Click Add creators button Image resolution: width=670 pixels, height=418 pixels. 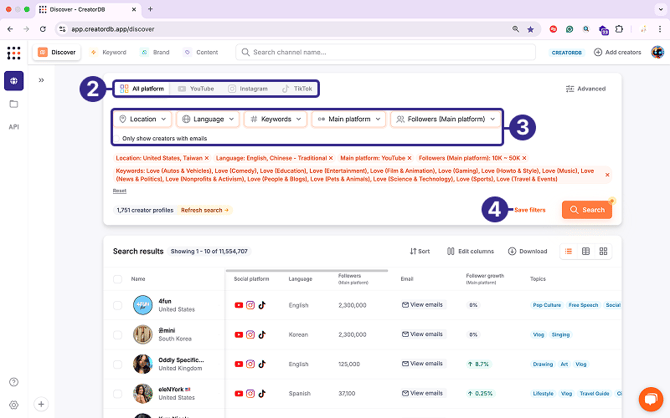tap(617, 52)
